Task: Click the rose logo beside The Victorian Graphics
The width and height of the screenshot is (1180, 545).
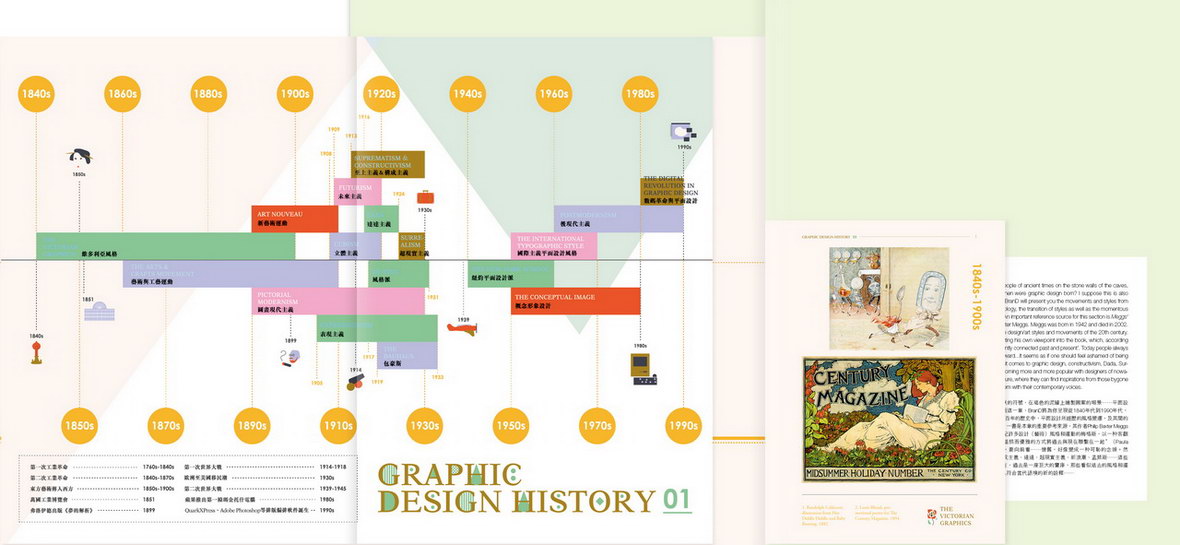Action: click(x=931, y=516)
